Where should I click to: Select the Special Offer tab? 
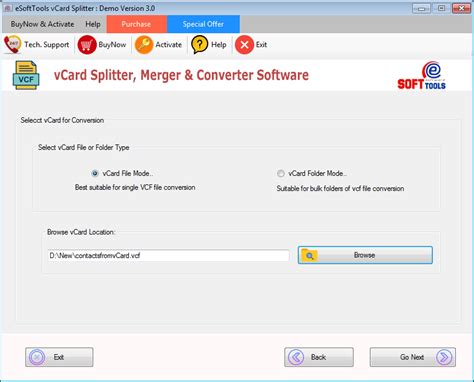coord(203,24)
